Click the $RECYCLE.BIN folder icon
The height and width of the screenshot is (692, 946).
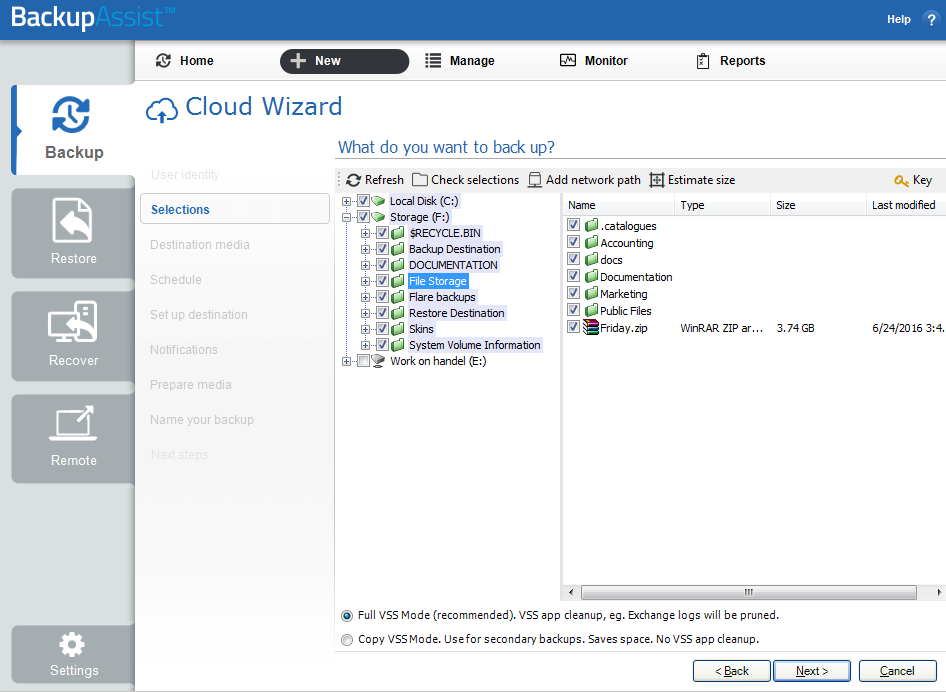[398, 233]
